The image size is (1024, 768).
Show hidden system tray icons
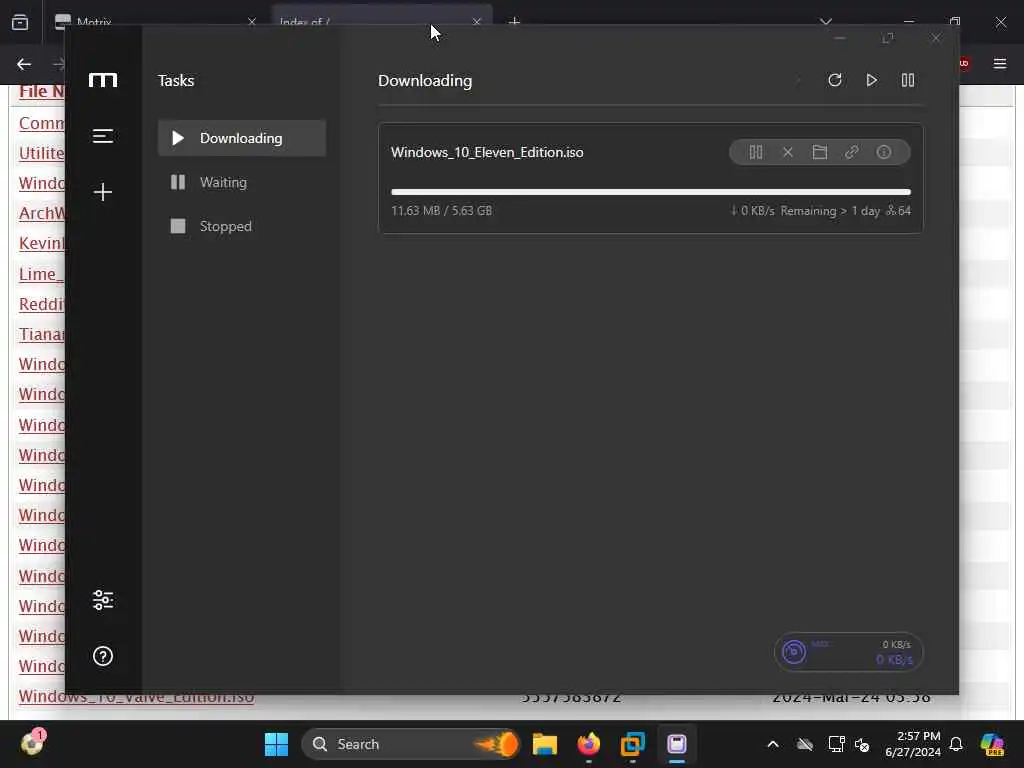click(x=773, y=744)
